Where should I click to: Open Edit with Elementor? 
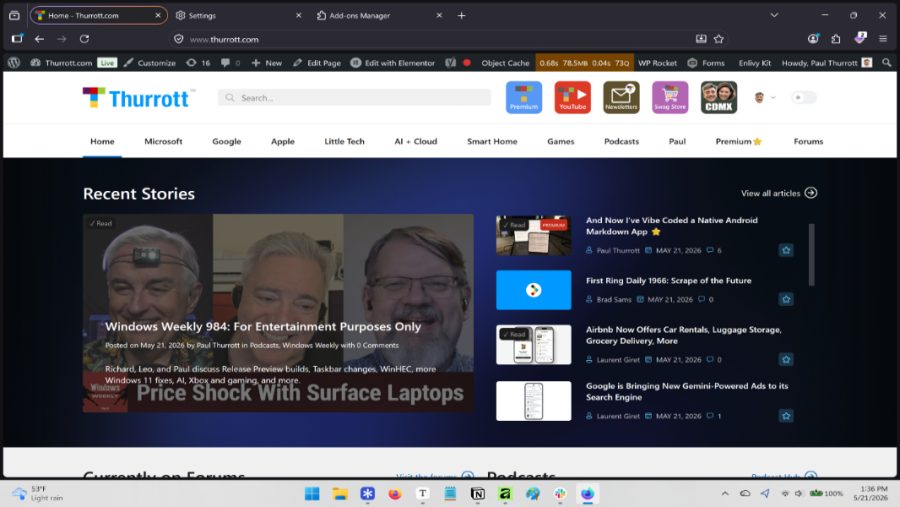393,63
